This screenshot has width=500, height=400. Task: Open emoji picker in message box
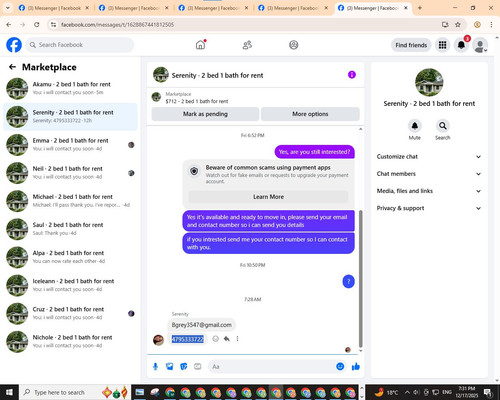point(340,367)
